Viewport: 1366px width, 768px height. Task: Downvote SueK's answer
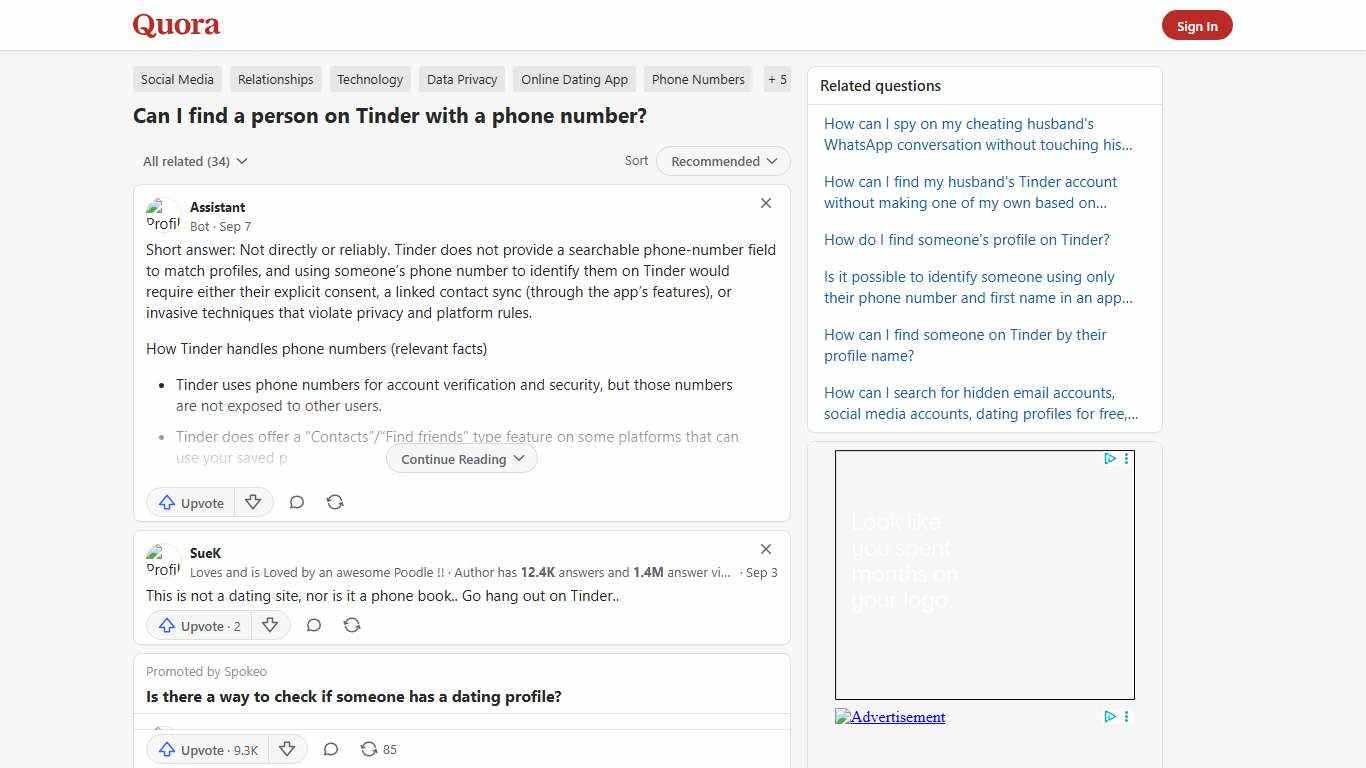pyautogui.click(x=270, y=625)
